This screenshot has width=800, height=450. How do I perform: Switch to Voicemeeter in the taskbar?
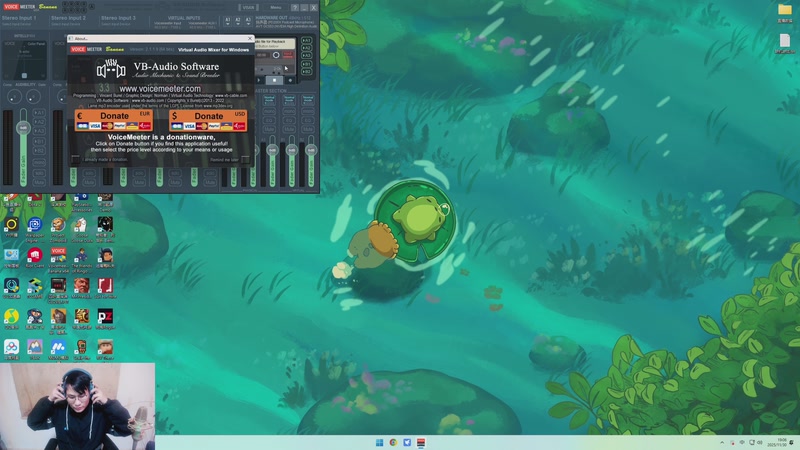click(421, 442)
